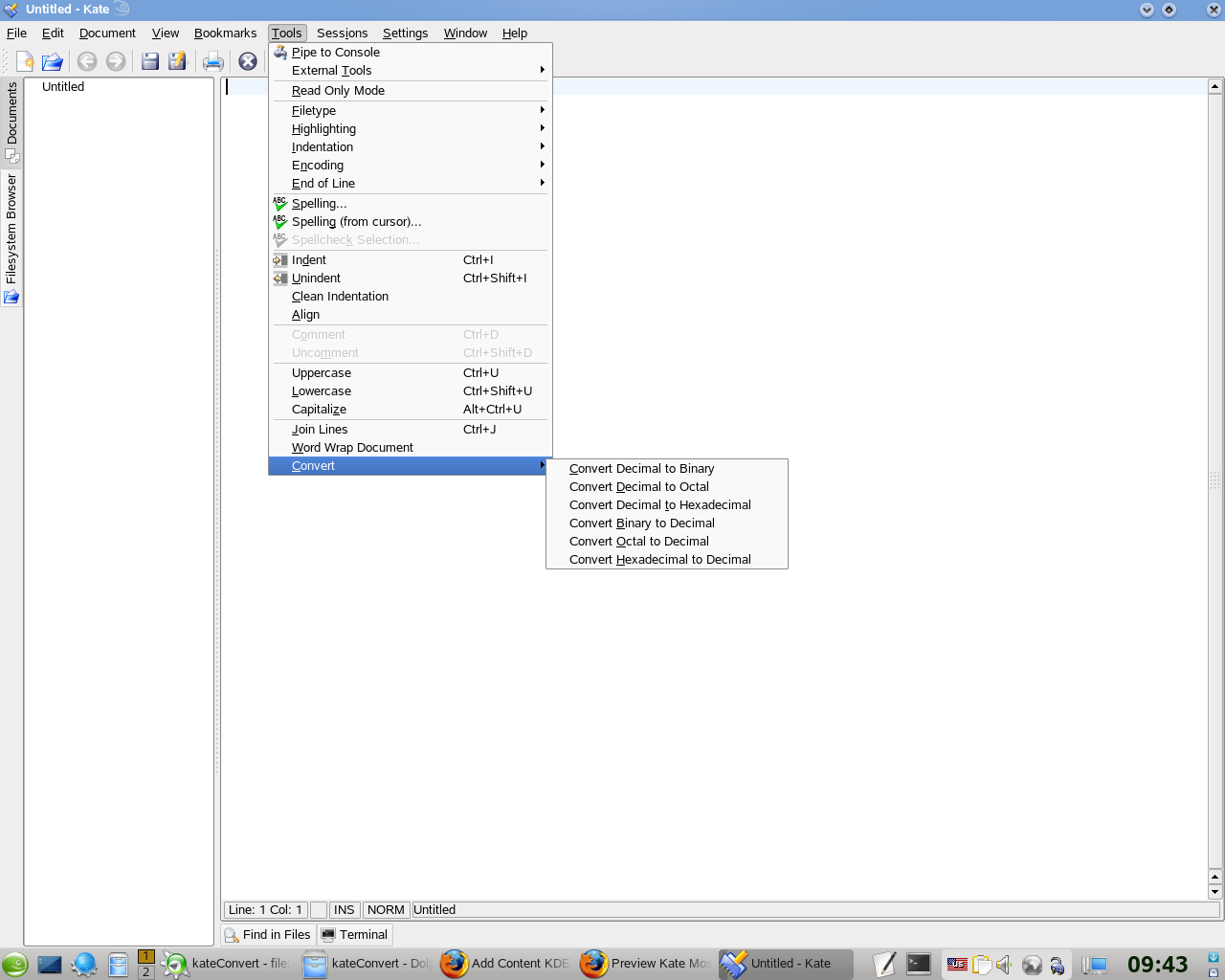Click the 09:43 clock
The height and width of the screenshot is (980, 1225).
(x=1157, y=965)
